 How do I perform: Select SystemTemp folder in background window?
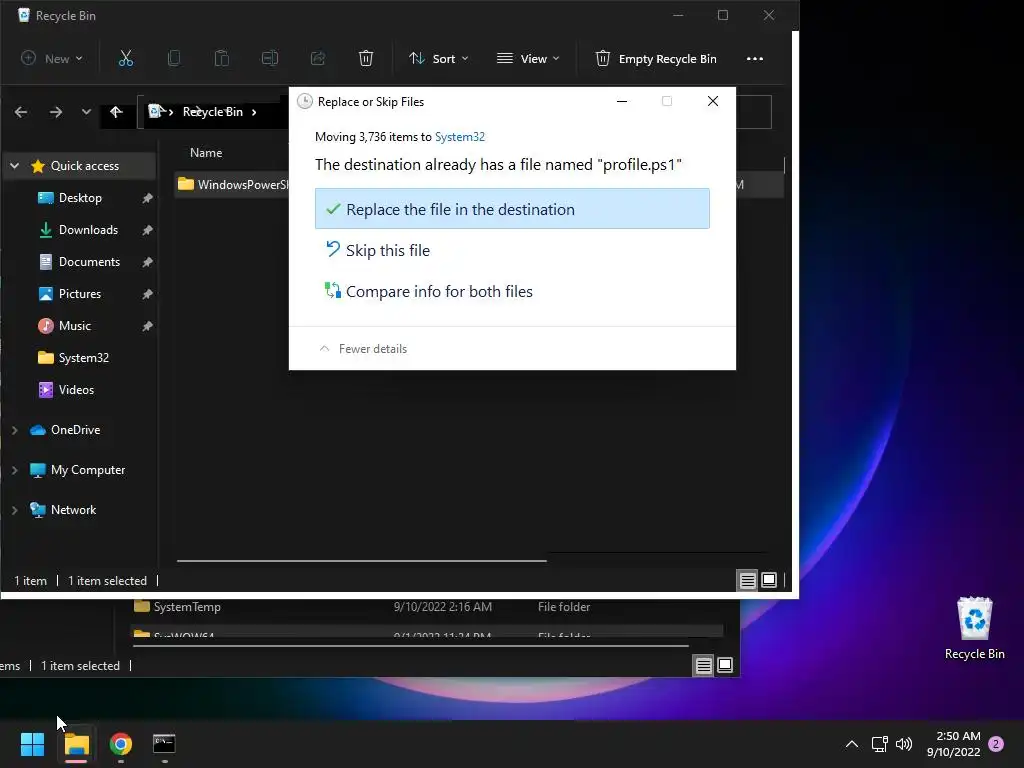[x=187, y=607]
